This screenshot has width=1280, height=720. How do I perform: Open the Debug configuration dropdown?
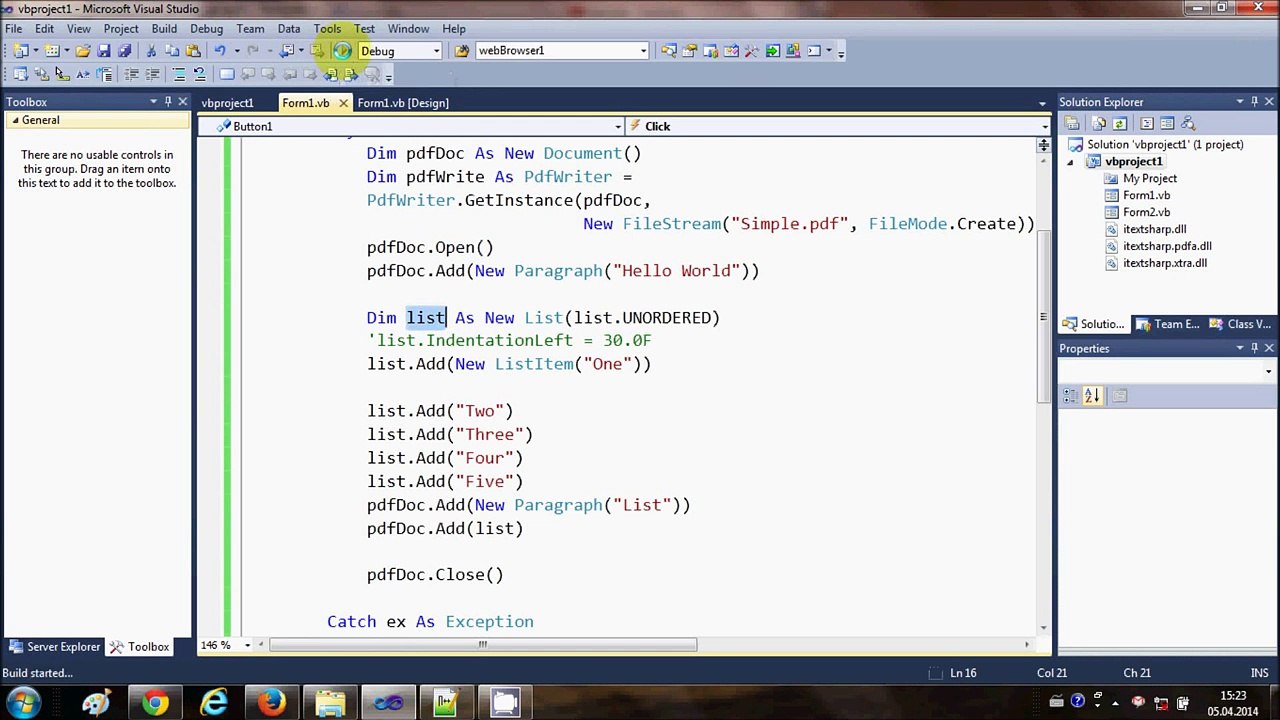(x=436, y=51)
